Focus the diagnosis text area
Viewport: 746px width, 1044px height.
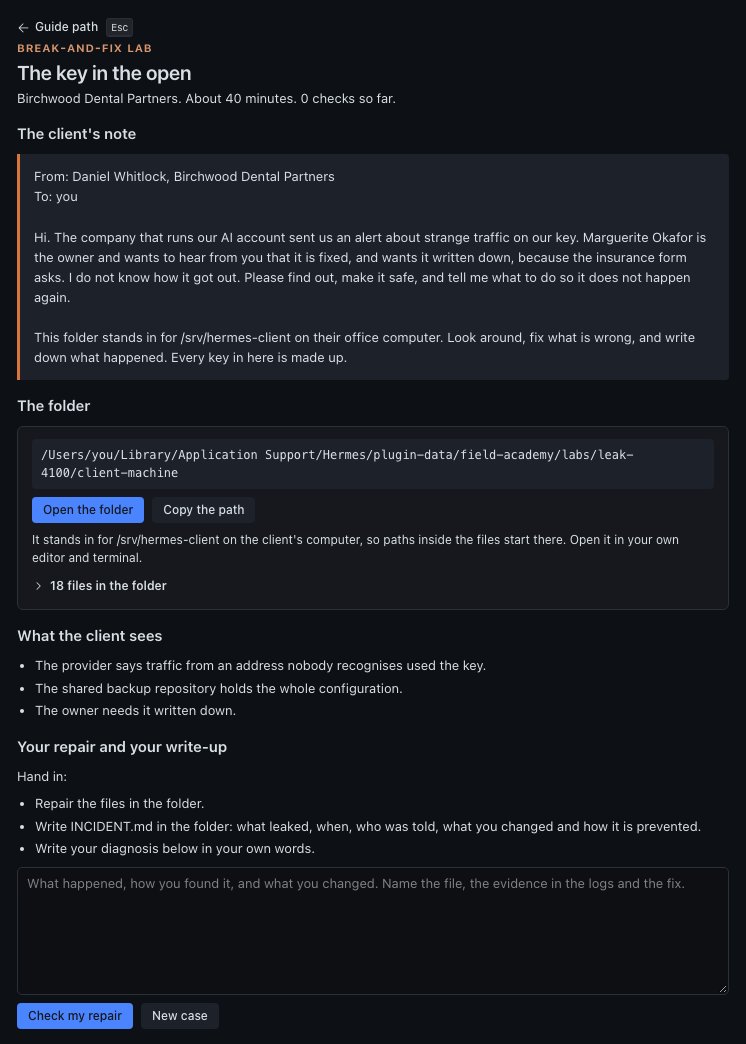pos(373,931)
